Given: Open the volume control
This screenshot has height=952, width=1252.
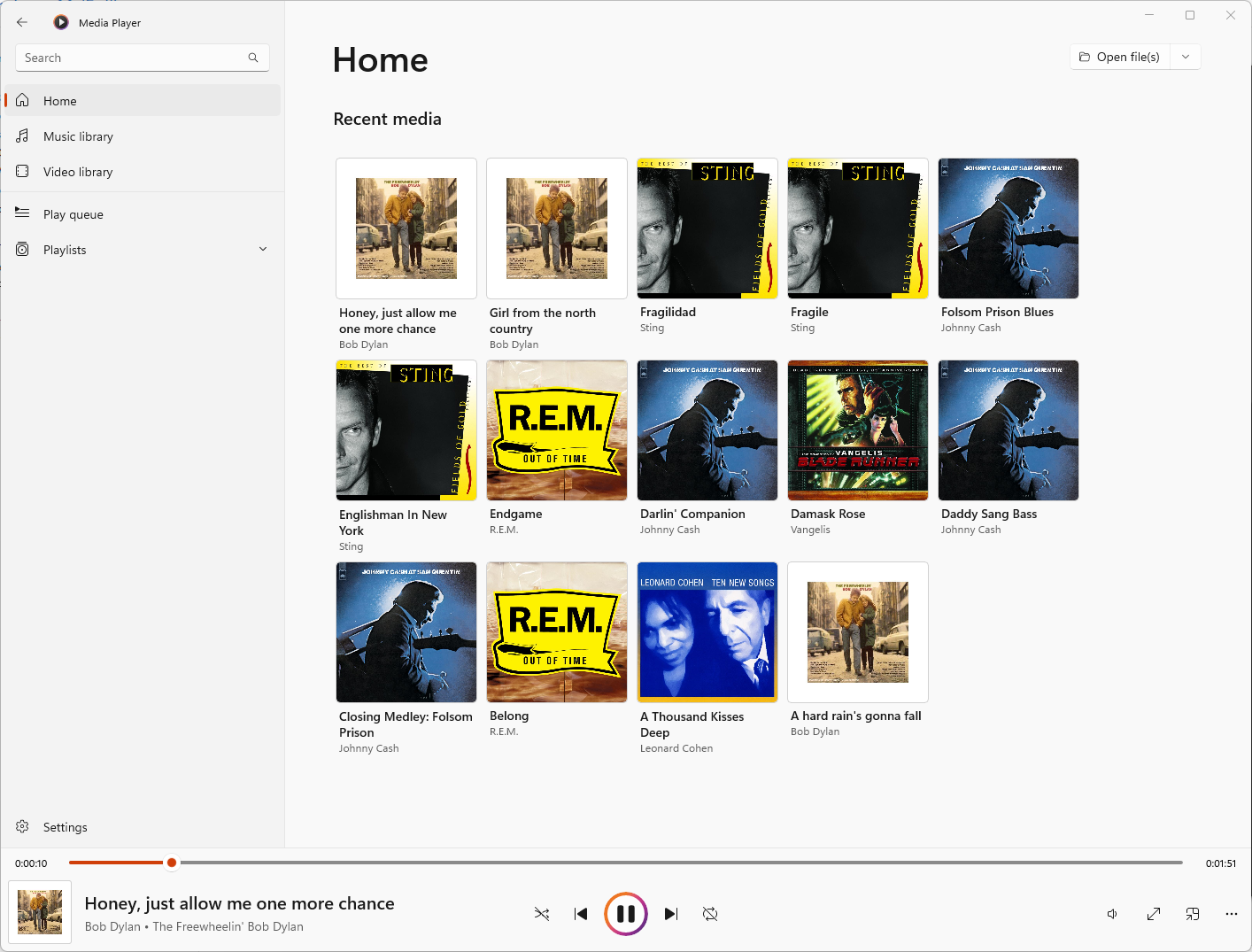Looking at the screenshot, I should 1113,914.
